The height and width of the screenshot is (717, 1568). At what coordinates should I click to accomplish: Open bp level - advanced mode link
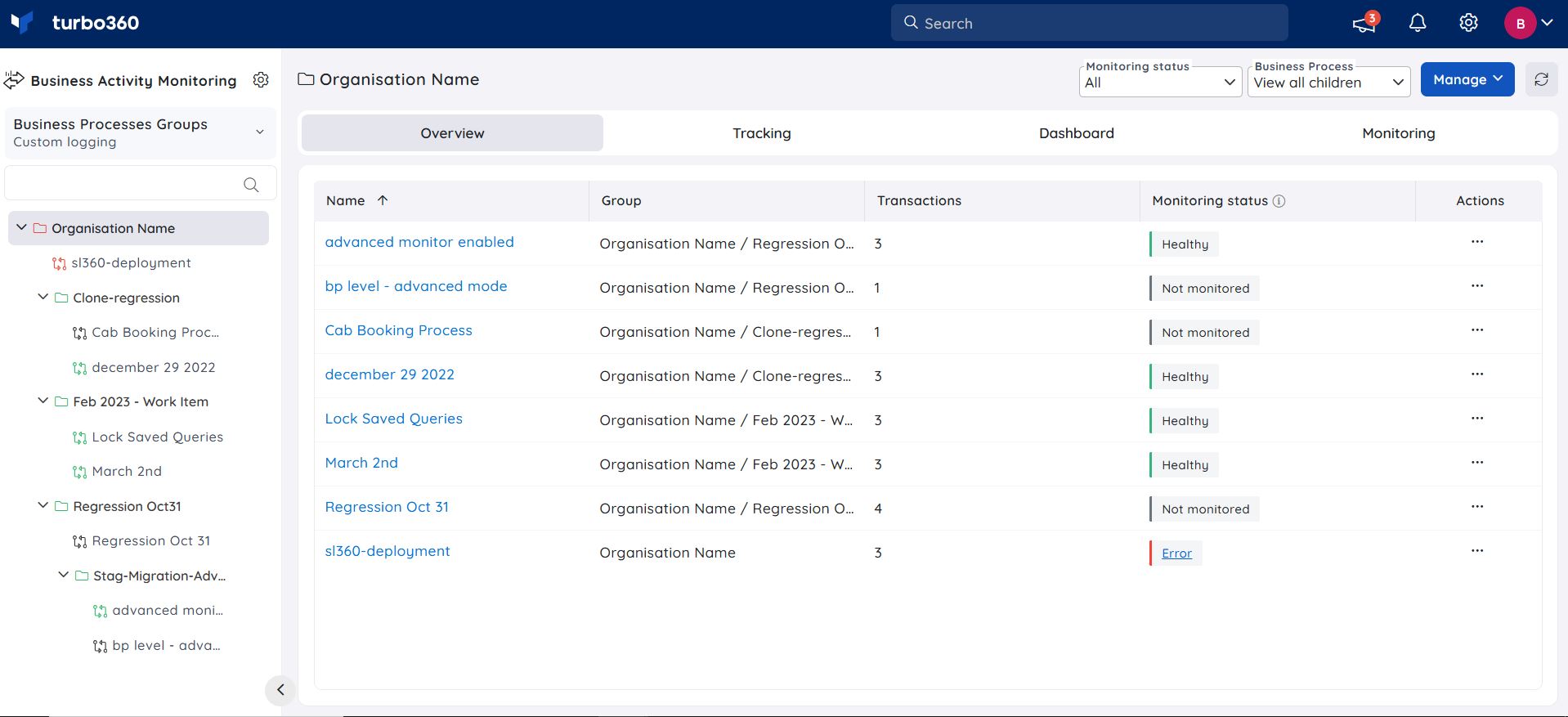tap(416, 286)
